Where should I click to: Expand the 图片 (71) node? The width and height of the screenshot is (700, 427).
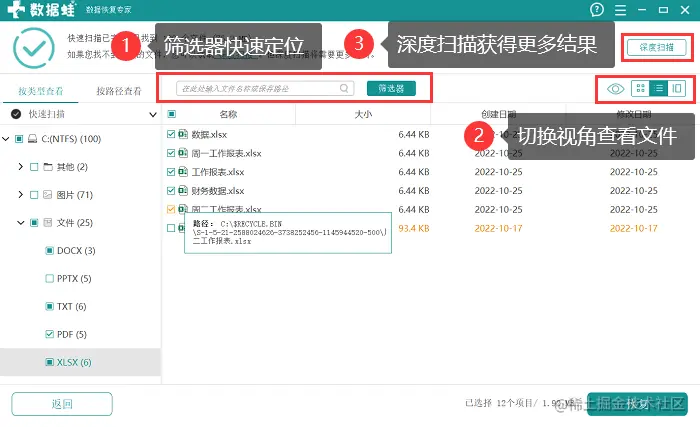pos(21,194)
